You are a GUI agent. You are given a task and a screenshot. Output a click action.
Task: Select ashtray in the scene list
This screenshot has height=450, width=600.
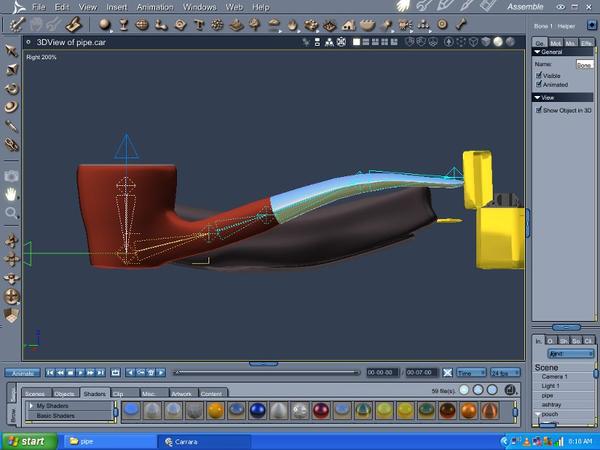(x=552, y=404)
